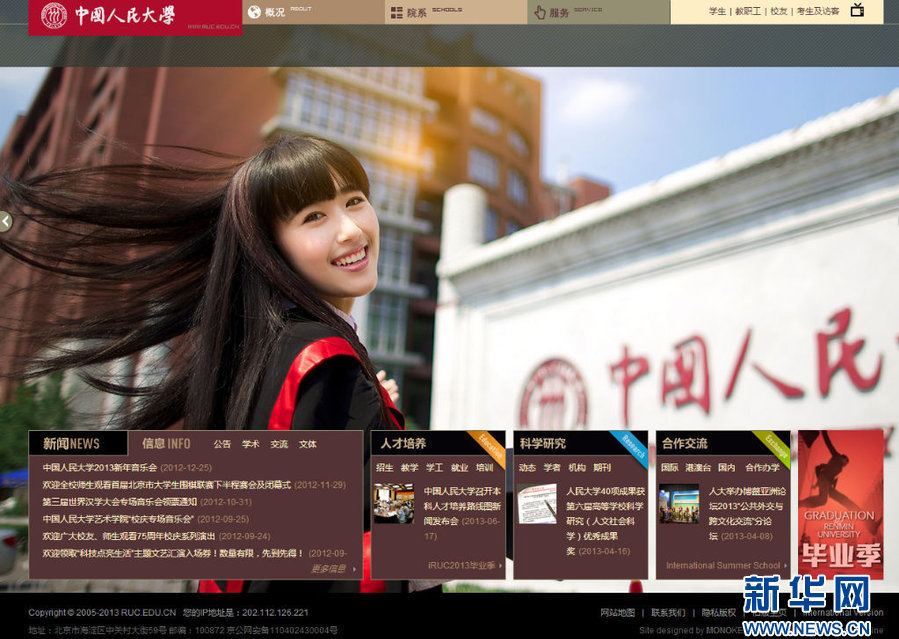899x639 pixels.
Task: Open 联系我们 contact link in footer
Action: pyautogui.click(x=668, y=613)
